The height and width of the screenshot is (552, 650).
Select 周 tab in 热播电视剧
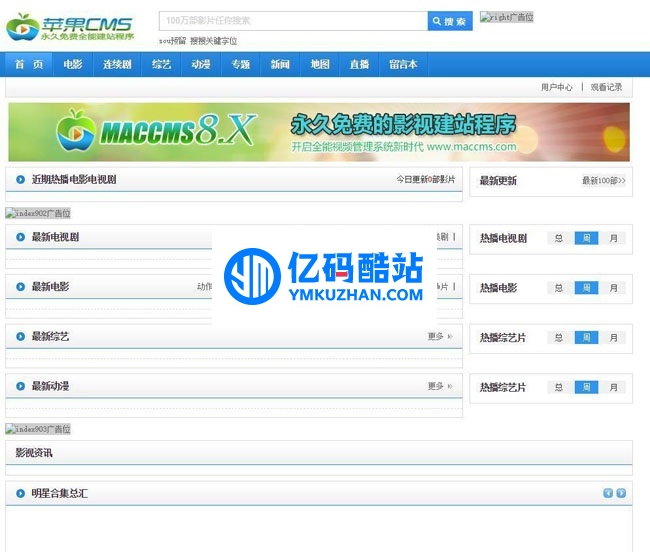tap(586, 238)
